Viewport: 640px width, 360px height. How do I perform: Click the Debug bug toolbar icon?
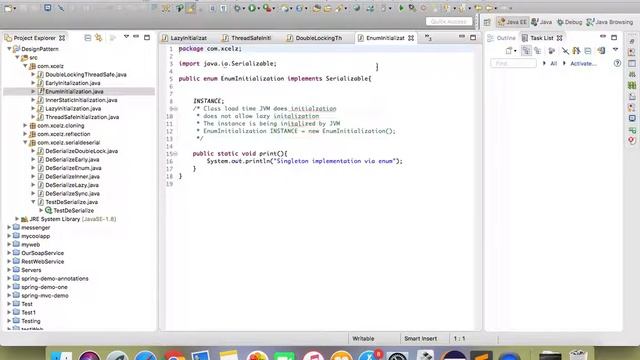(237, 8)
